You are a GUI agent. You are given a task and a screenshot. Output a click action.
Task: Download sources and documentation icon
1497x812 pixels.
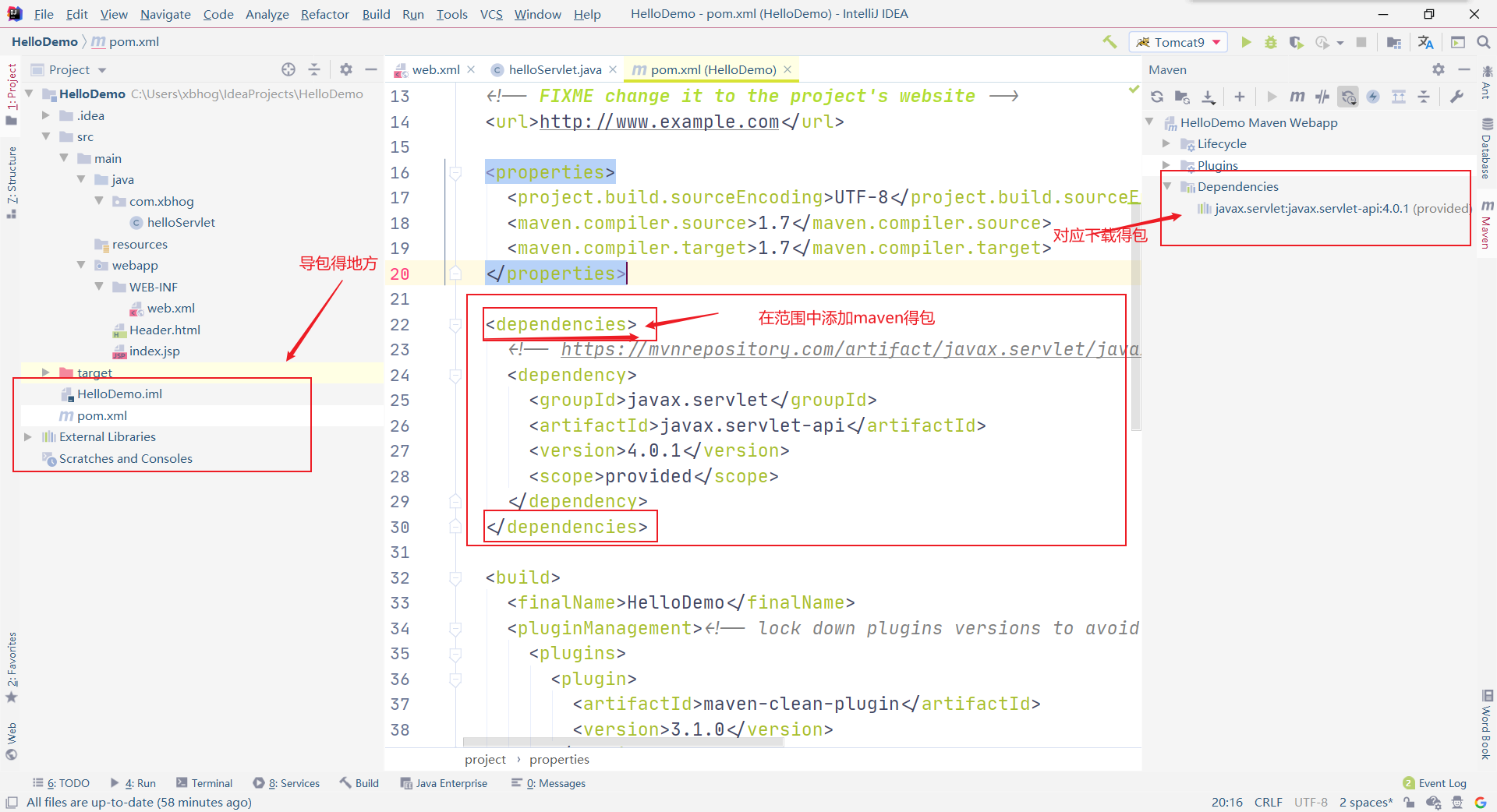pos(1208,97)
